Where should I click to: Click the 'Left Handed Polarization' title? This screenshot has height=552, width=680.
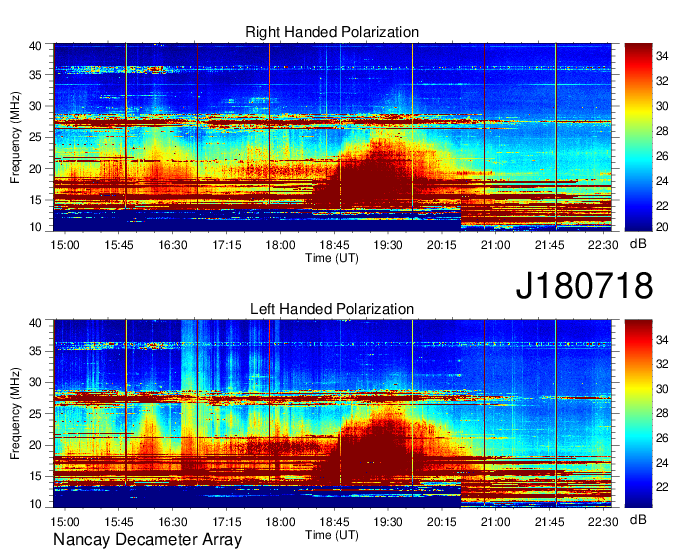tap(332, 309)
